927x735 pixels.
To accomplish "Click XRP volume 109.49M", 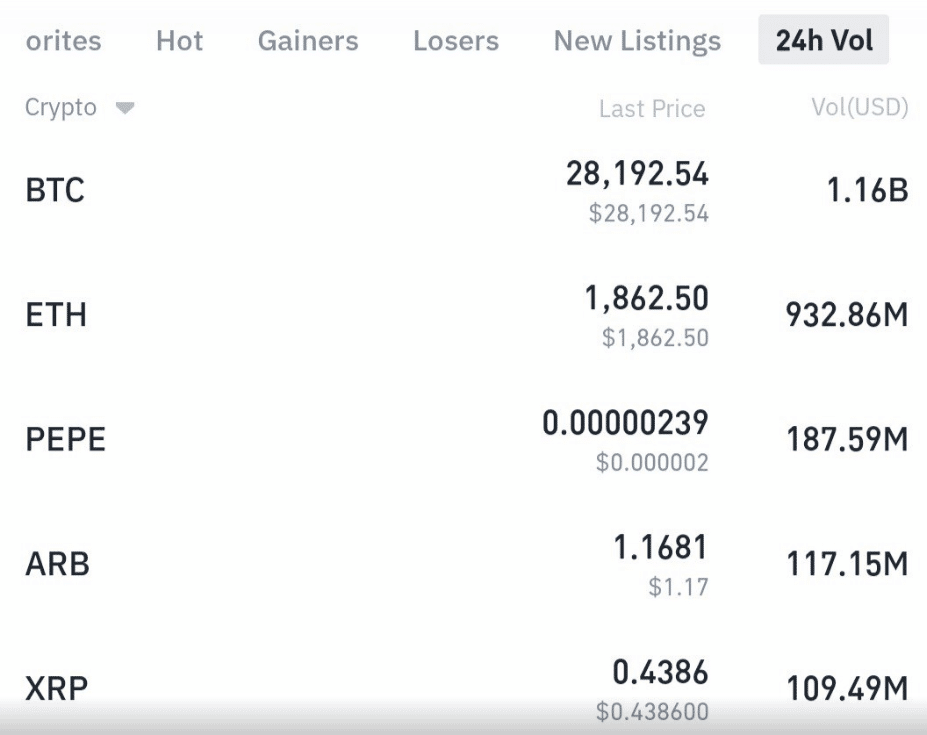I will [847, 688].
